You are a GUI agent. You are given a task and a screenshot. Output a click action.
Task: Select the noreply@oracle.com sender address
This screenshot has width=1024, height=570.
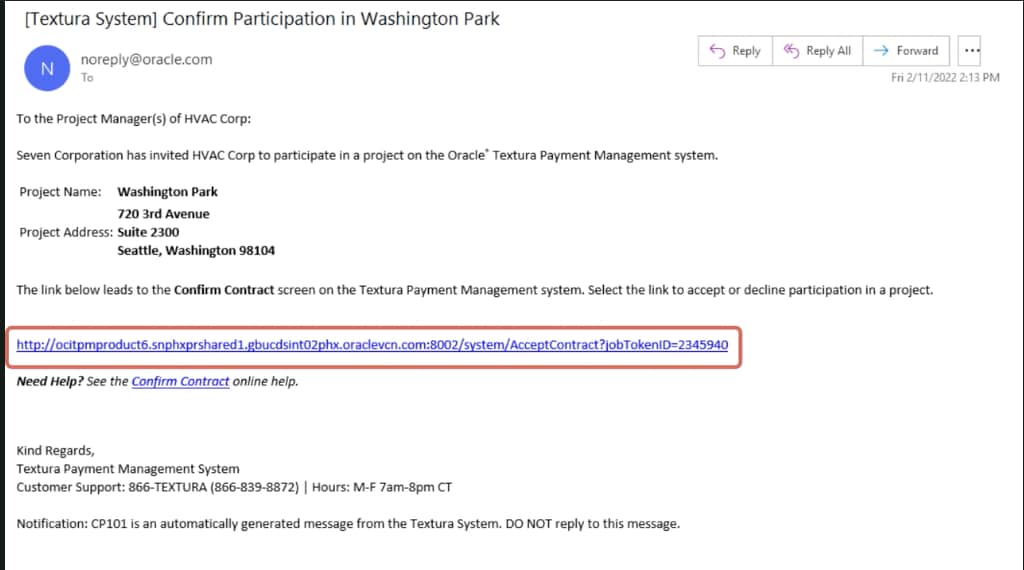pos(146,59)
